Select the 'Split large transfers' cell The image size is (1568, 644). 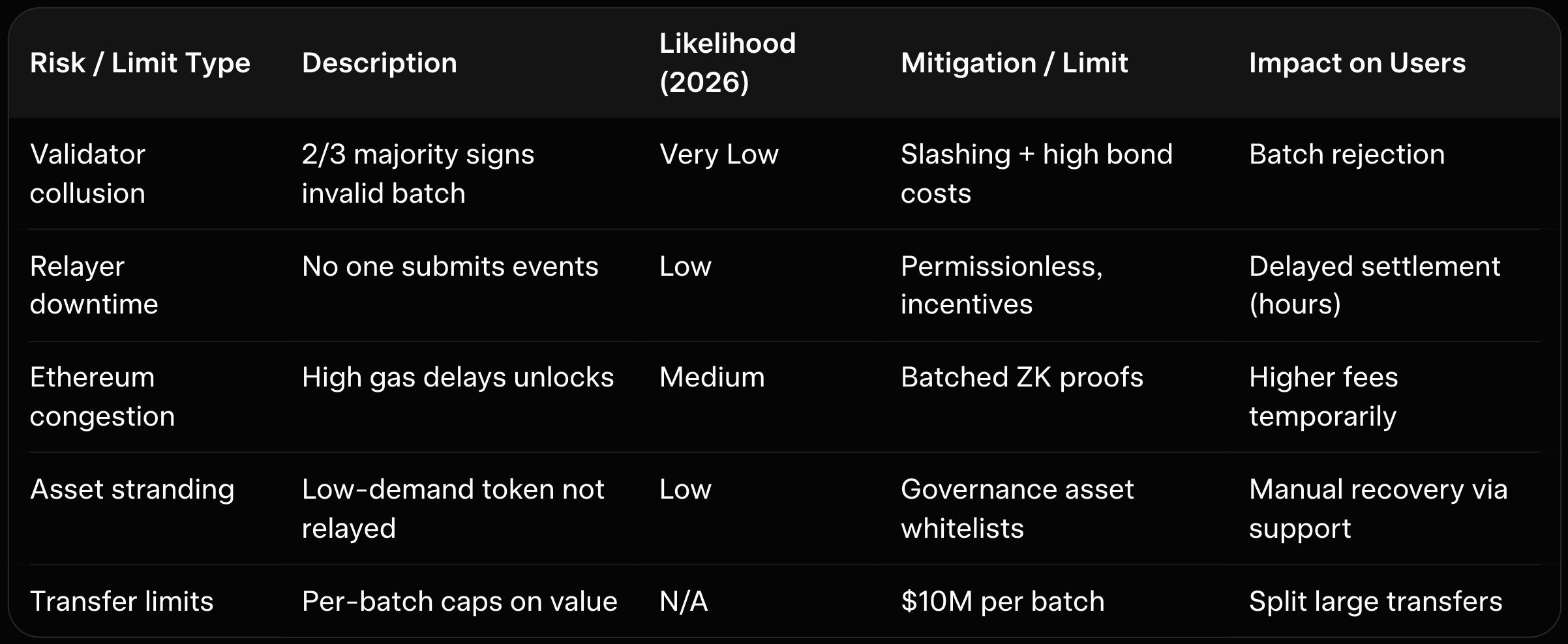[1375, 601]
